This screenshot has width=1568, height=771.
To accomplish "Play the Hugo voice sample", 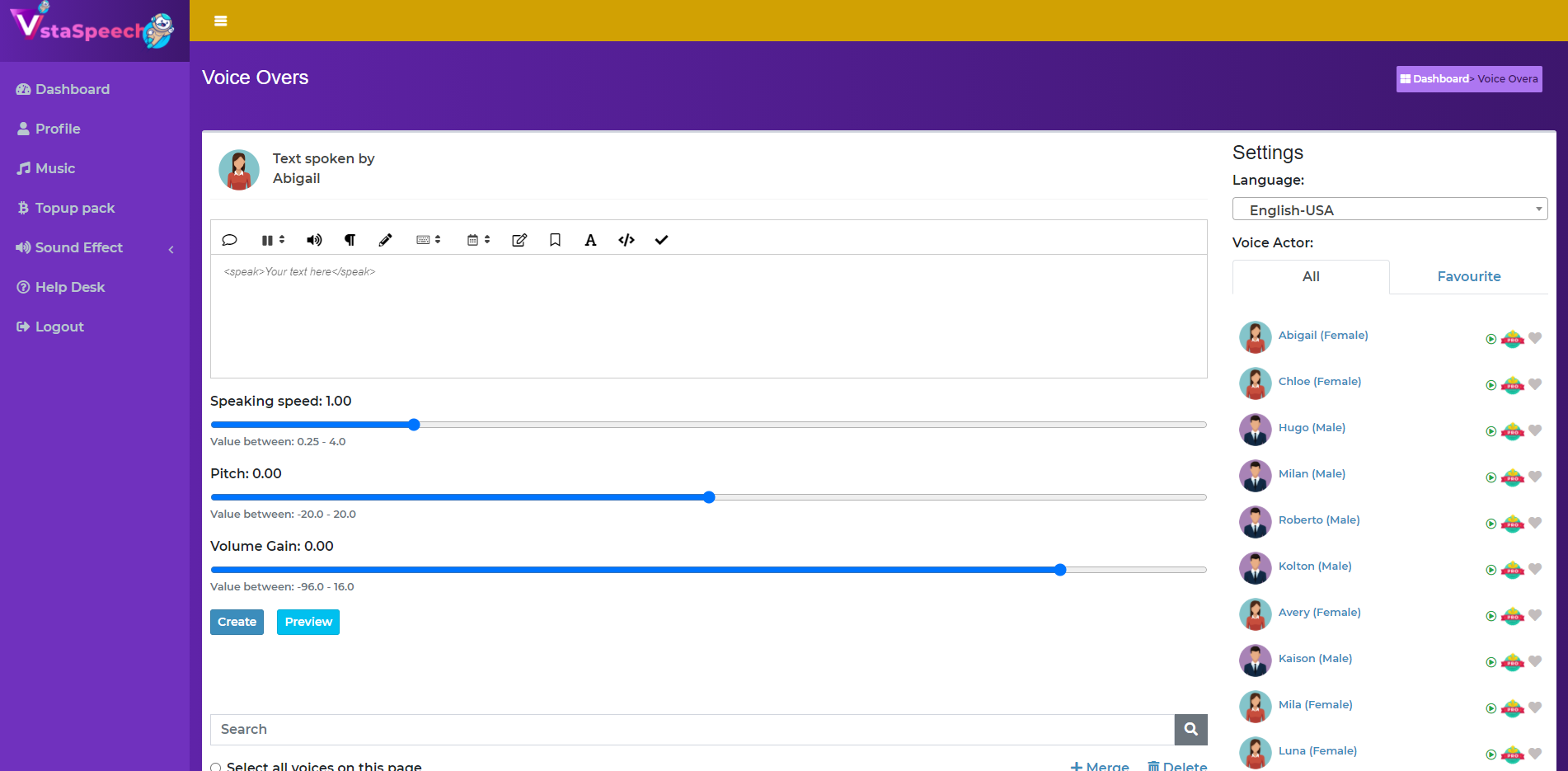I will [1491, 431].
